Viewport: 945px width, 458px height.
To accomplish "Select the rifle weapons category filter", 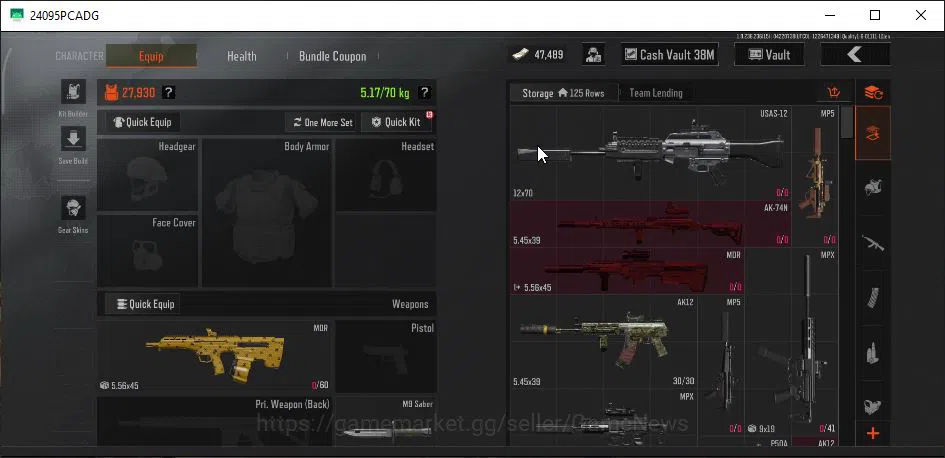I will coord(873,243).
